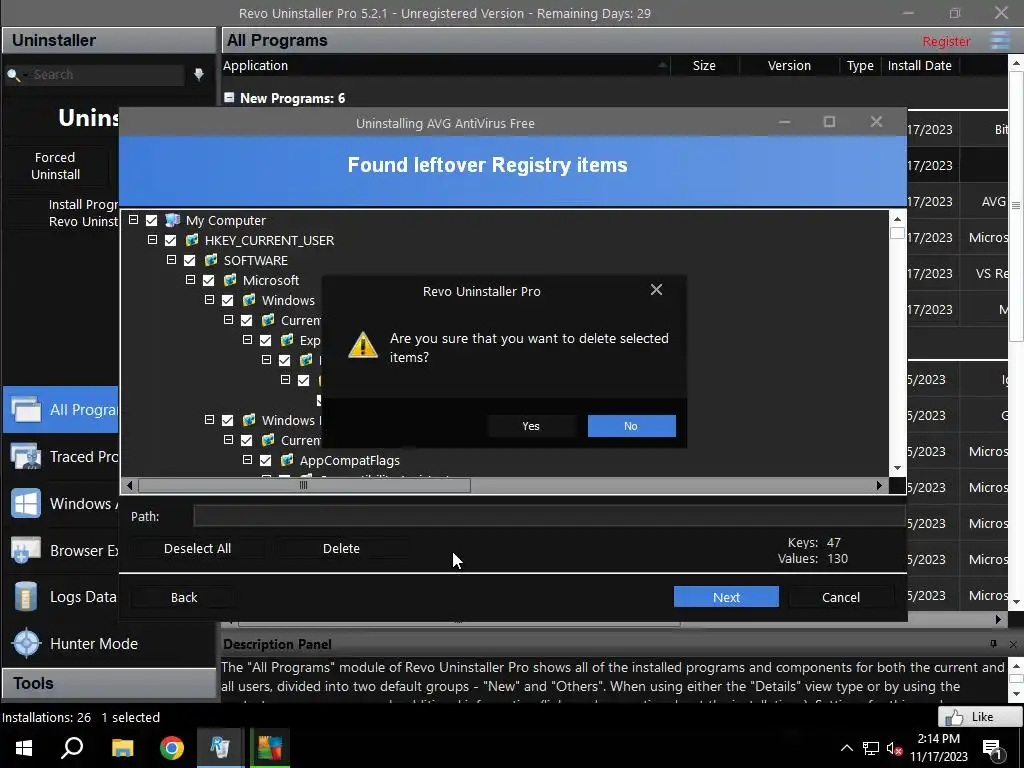Click the Register link

[946, 41]
